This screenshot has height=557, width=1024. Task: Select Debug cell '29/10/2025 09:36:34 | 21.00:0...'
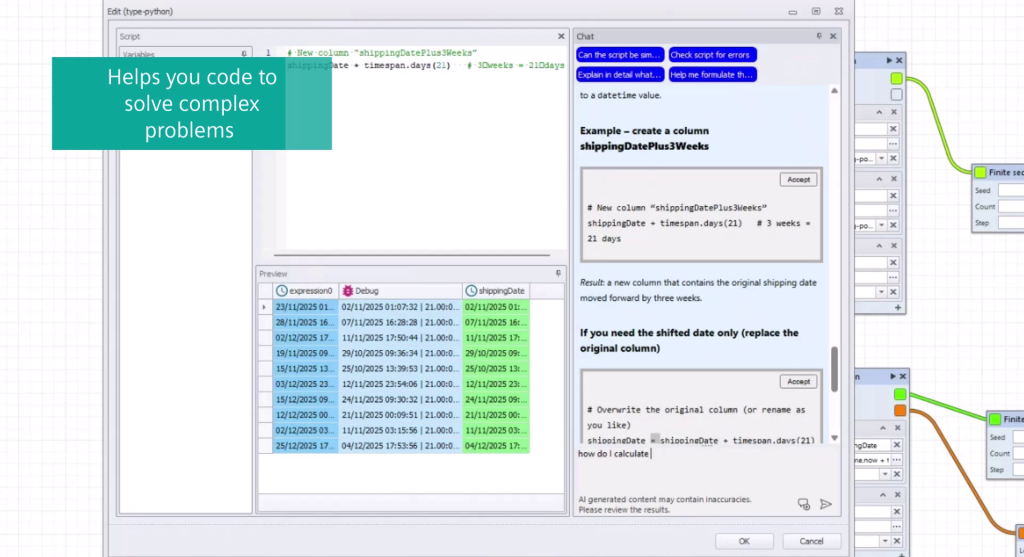(400, 353)
